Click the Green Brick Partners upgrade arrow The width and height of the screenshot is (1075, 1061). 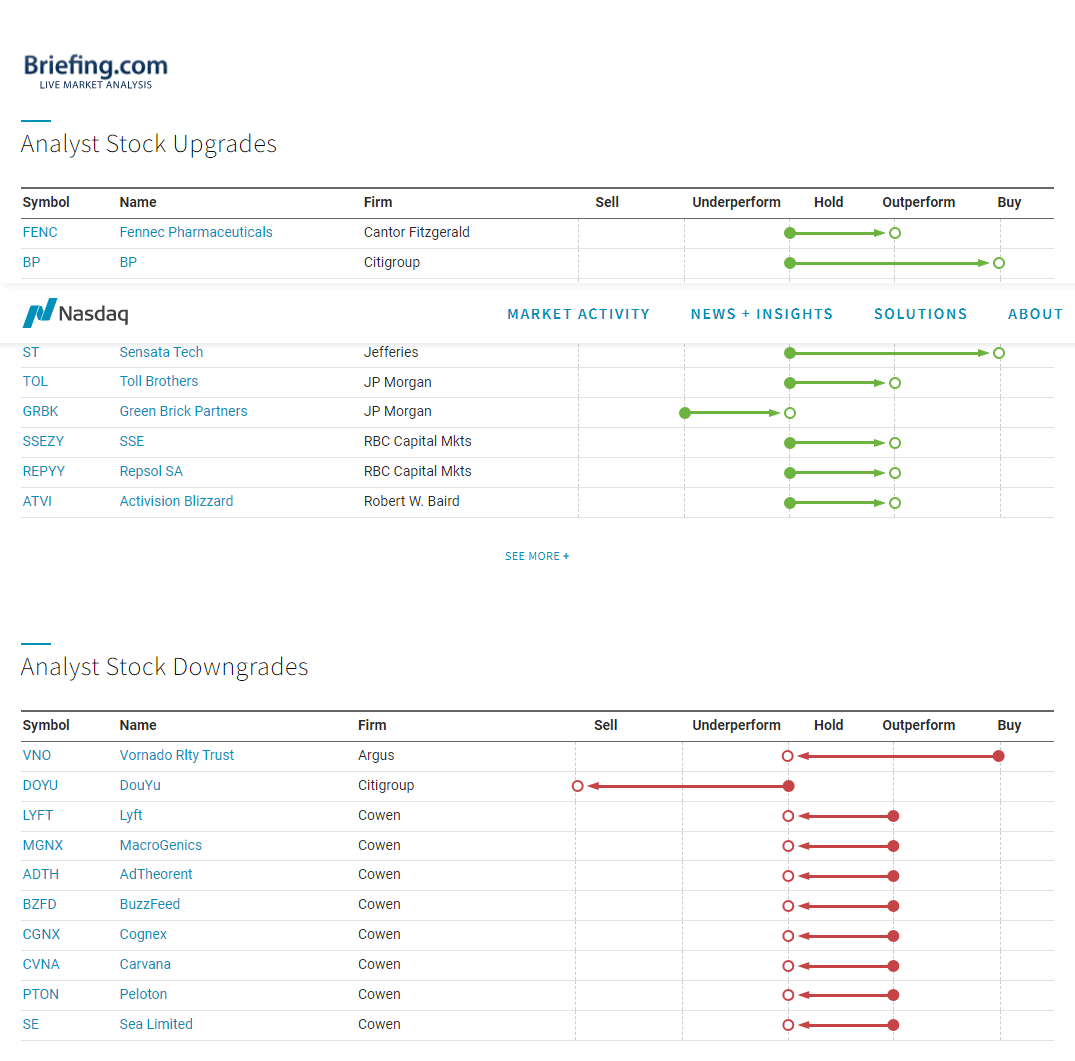[x=737, y=413]
